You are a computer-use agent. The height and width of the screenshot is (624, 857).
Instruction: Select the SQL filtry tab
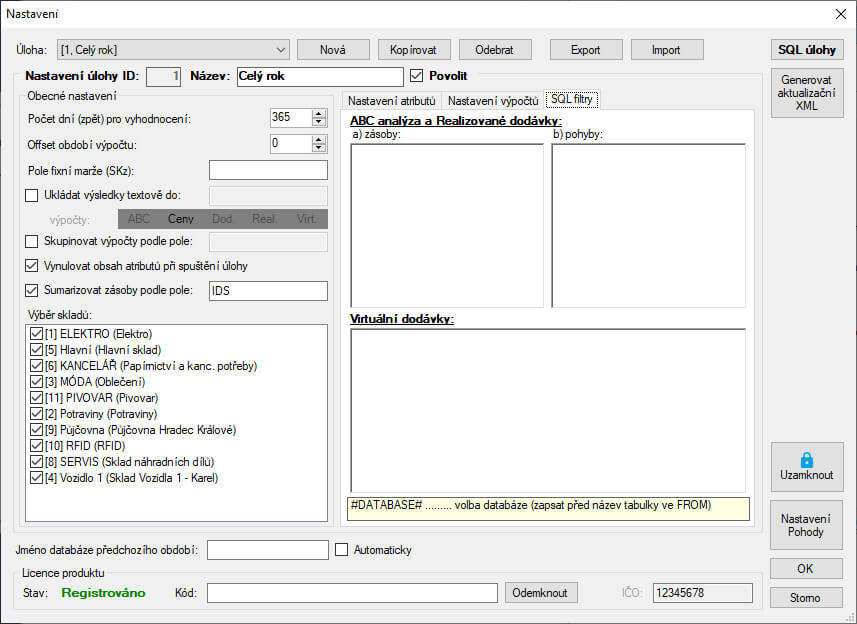tap(571, 100)
